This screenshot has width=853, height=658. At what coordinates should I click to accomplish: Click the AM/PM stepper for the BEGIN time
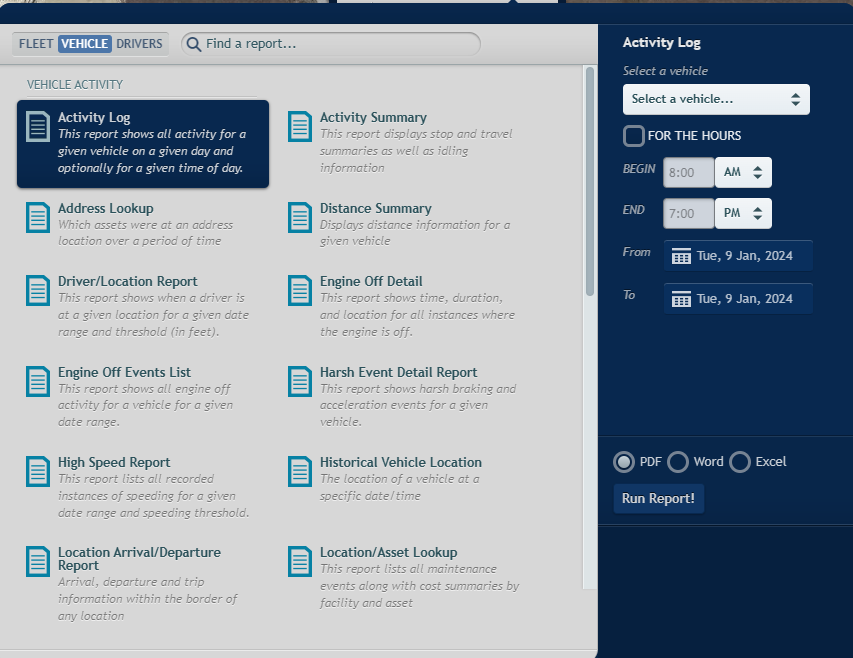[758, 172]
